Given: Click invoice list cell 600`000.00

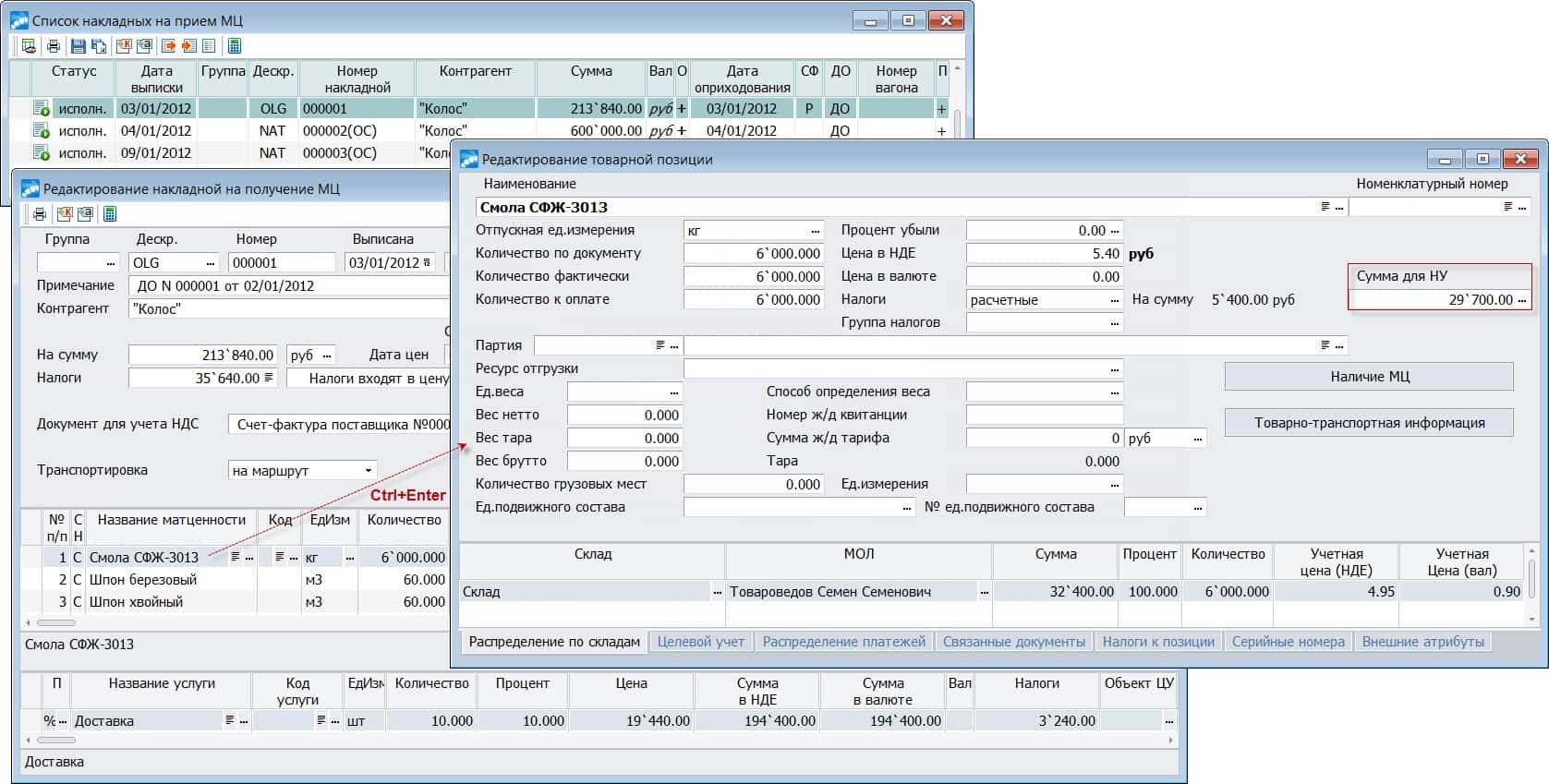Looking at the screenshot, I should pyautogui.click(x=591, y=131).
